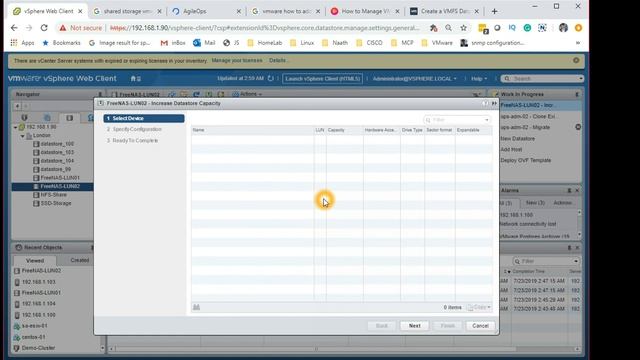640x360 pixels.
Task: Click the navigator back arrow
Action: (18, 106)
